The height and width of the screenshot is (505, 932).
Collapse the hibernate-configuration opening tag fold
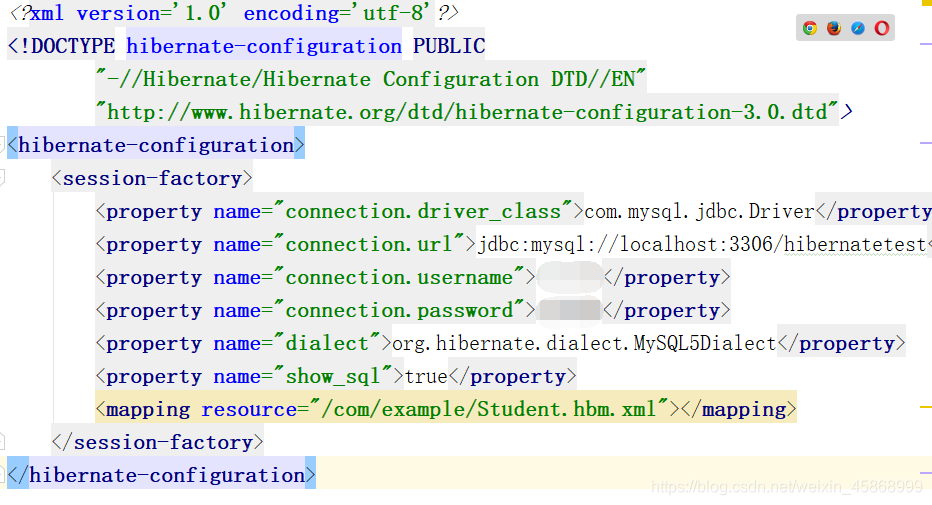pyautogui.click(x=2, y=144)
